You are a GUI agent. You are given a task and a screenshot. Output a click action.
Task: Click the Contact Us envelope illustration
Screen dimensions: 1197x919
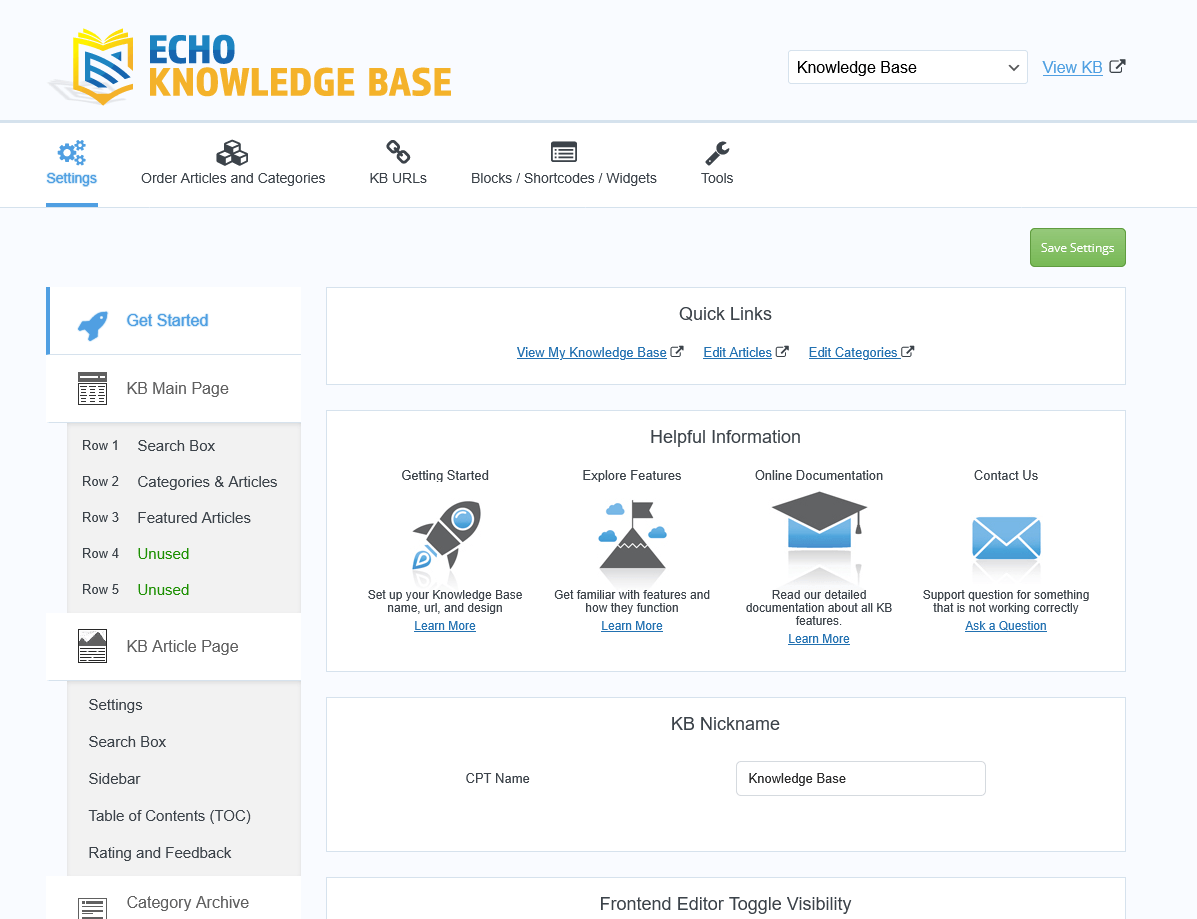pyautogui.click(x=1006, y=538)
